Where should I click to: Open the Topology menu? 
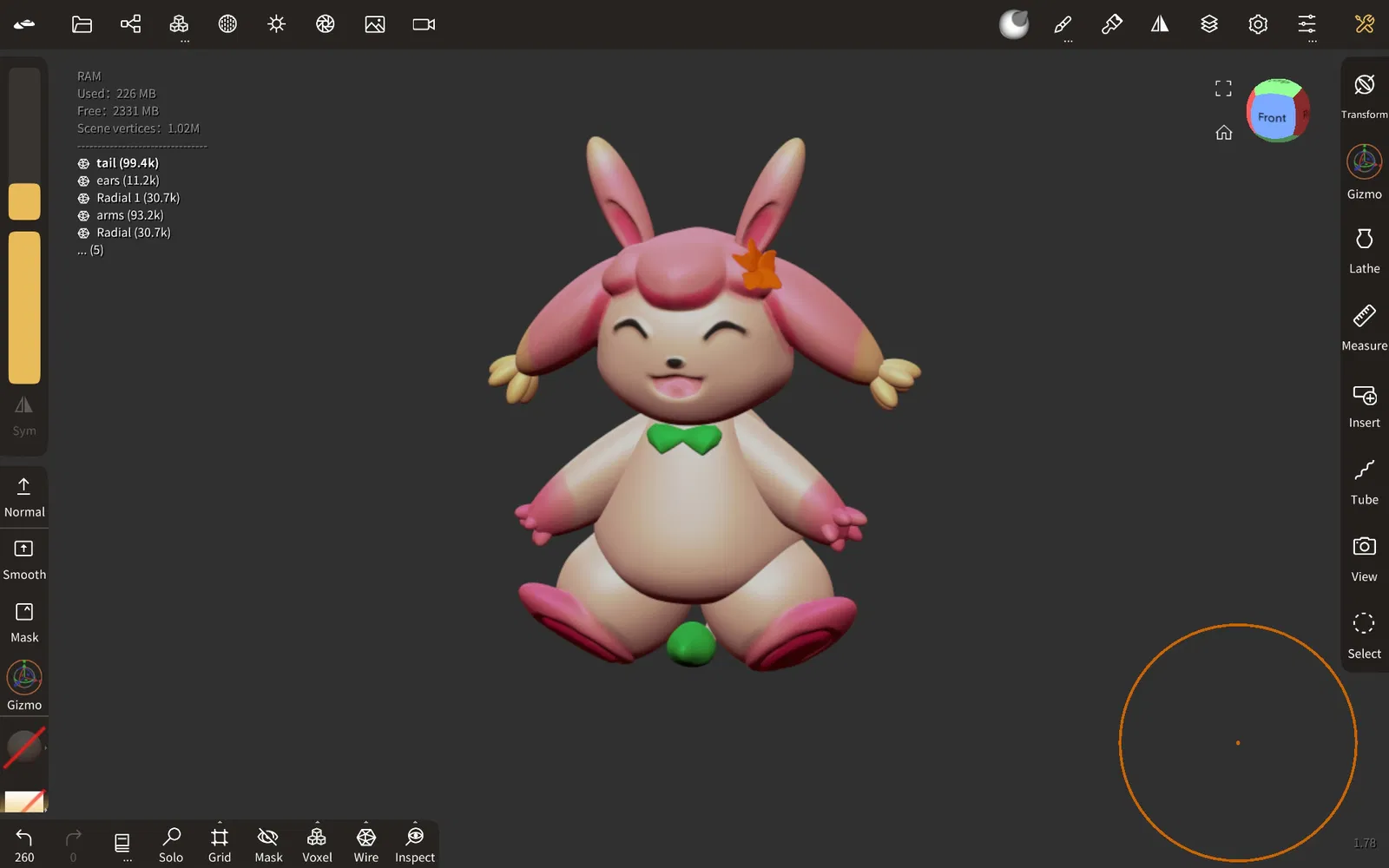179,24
